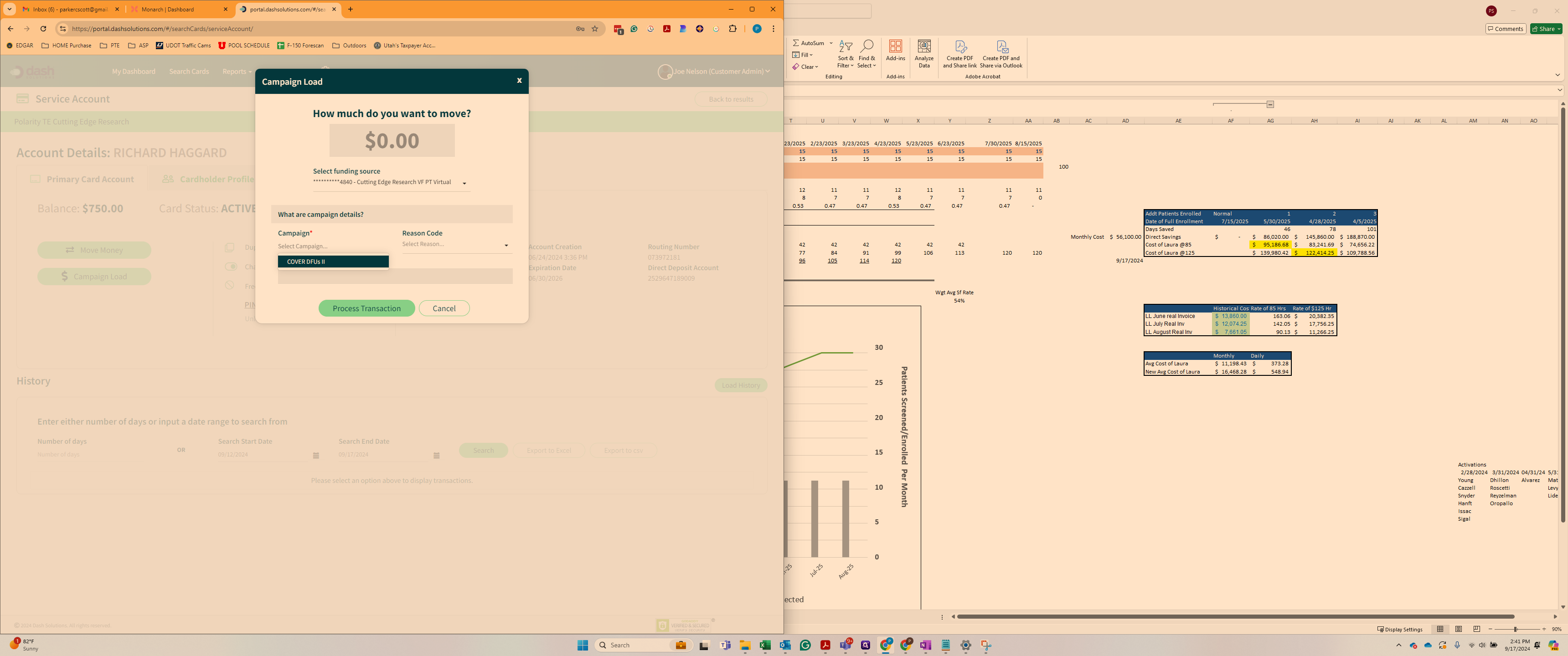Screen dimensions: 1568x656
Task: Cancel the Campaign Load dialog
Action: point(444,308)
